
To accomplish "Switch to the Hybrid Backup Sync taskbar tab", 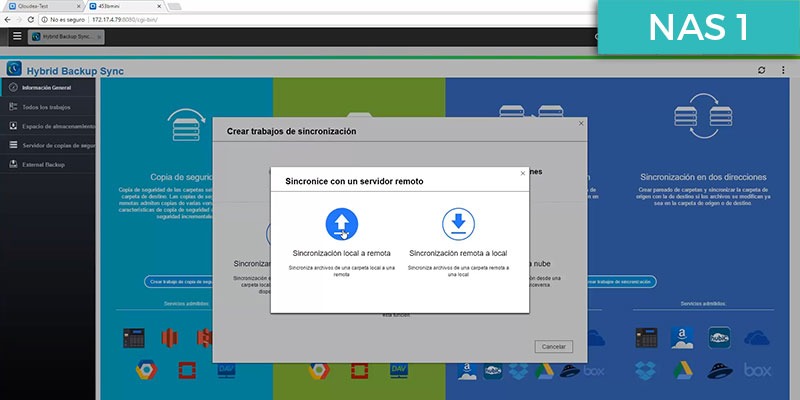I will tap(66, 37).
